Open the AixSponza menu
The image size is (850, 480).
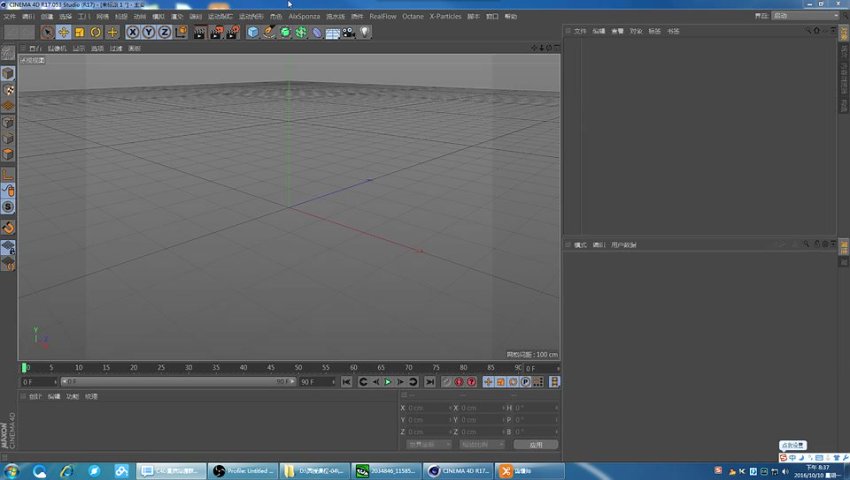point(304,16)
